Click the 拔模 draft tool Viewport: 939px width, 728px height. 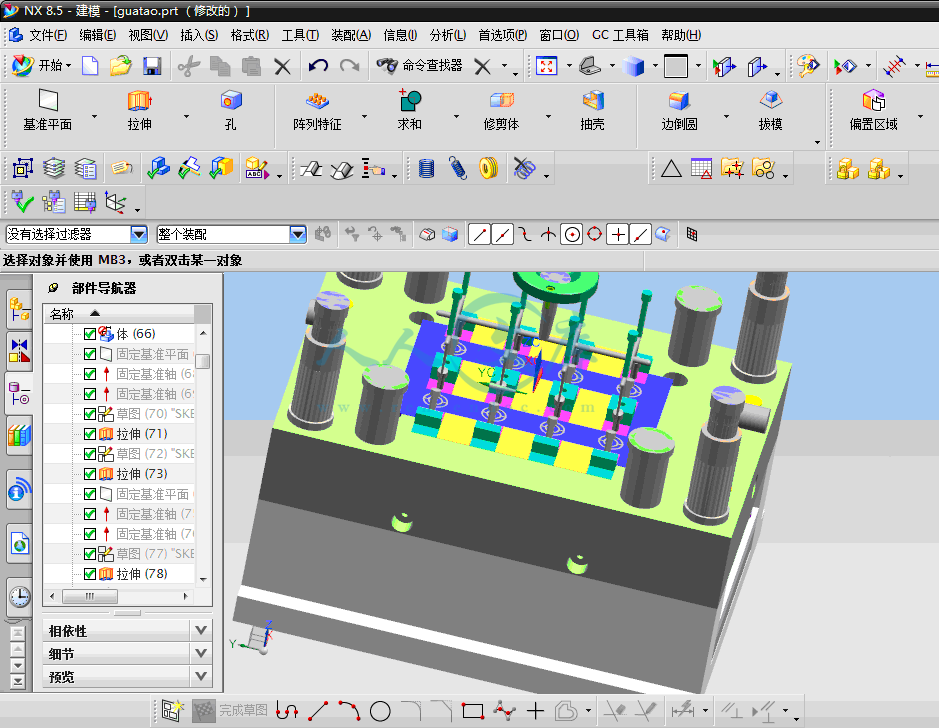[x=770, y=110]
